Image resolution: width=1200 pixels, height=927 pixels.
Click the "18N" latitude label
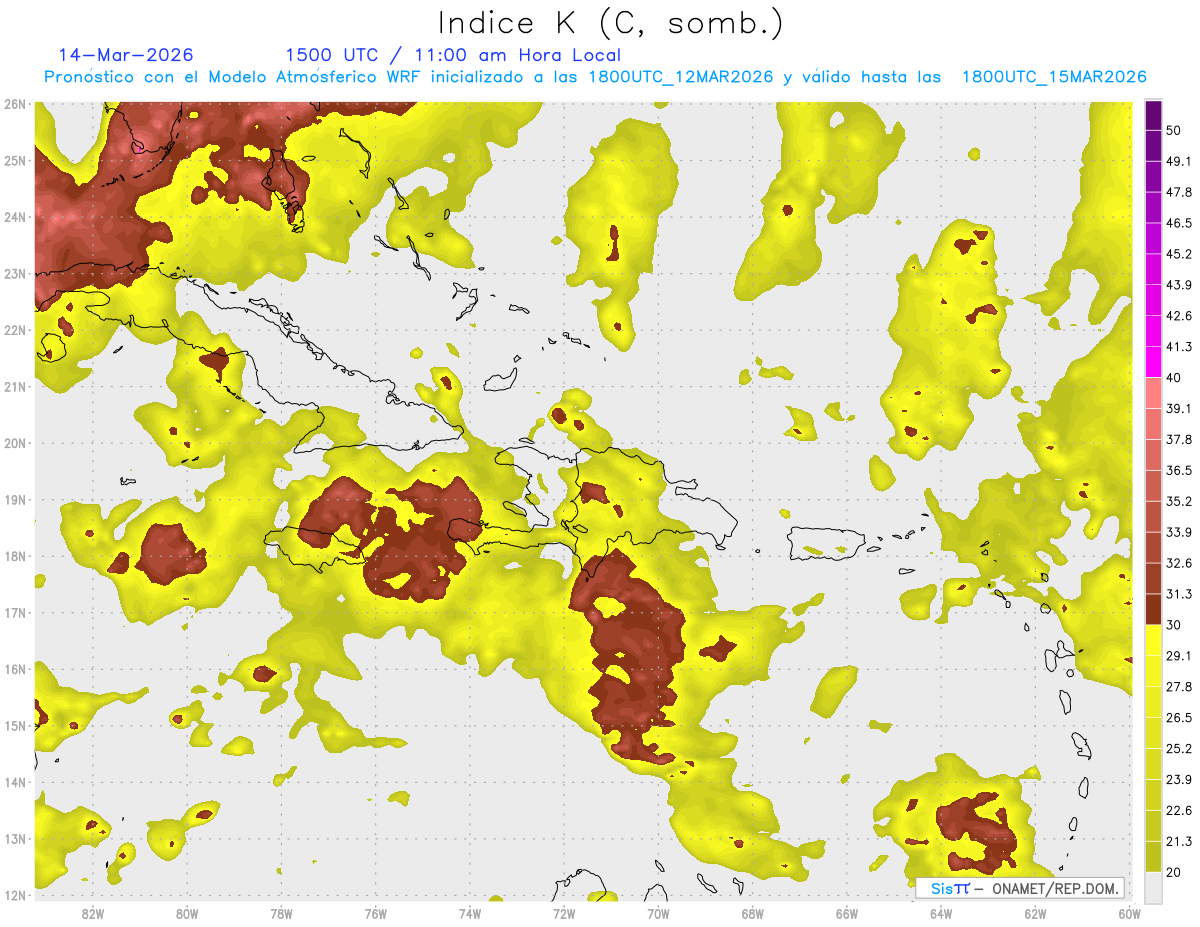click(x=14, y=556)
